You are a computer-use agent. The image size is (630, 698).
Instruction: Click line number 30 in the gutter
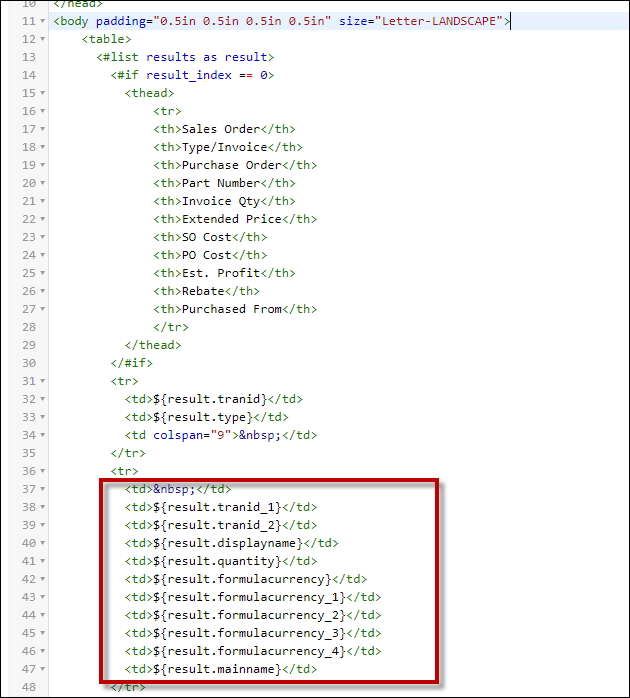pyautogui.click(x=28, y=363)
